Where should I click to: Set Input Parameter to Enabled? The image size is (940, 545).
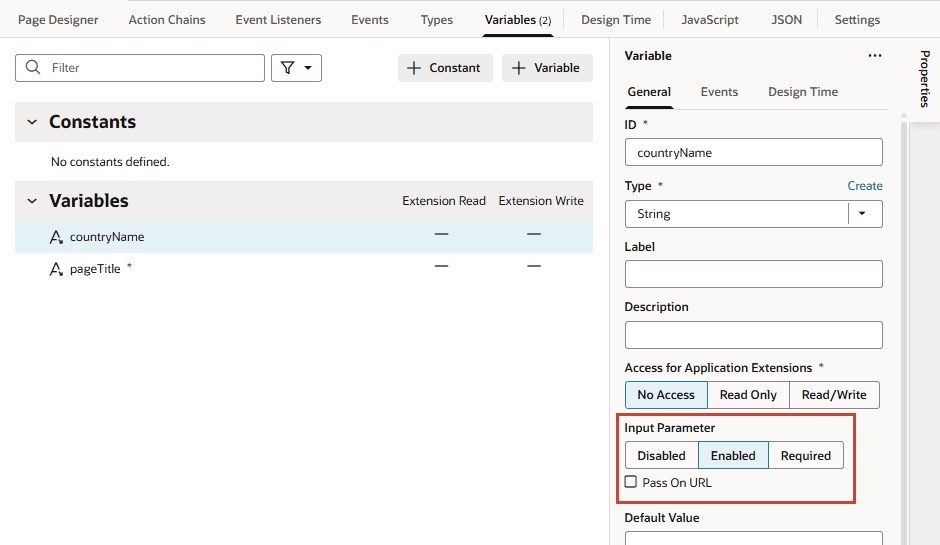pyautogui.click(x=733, y=456)
